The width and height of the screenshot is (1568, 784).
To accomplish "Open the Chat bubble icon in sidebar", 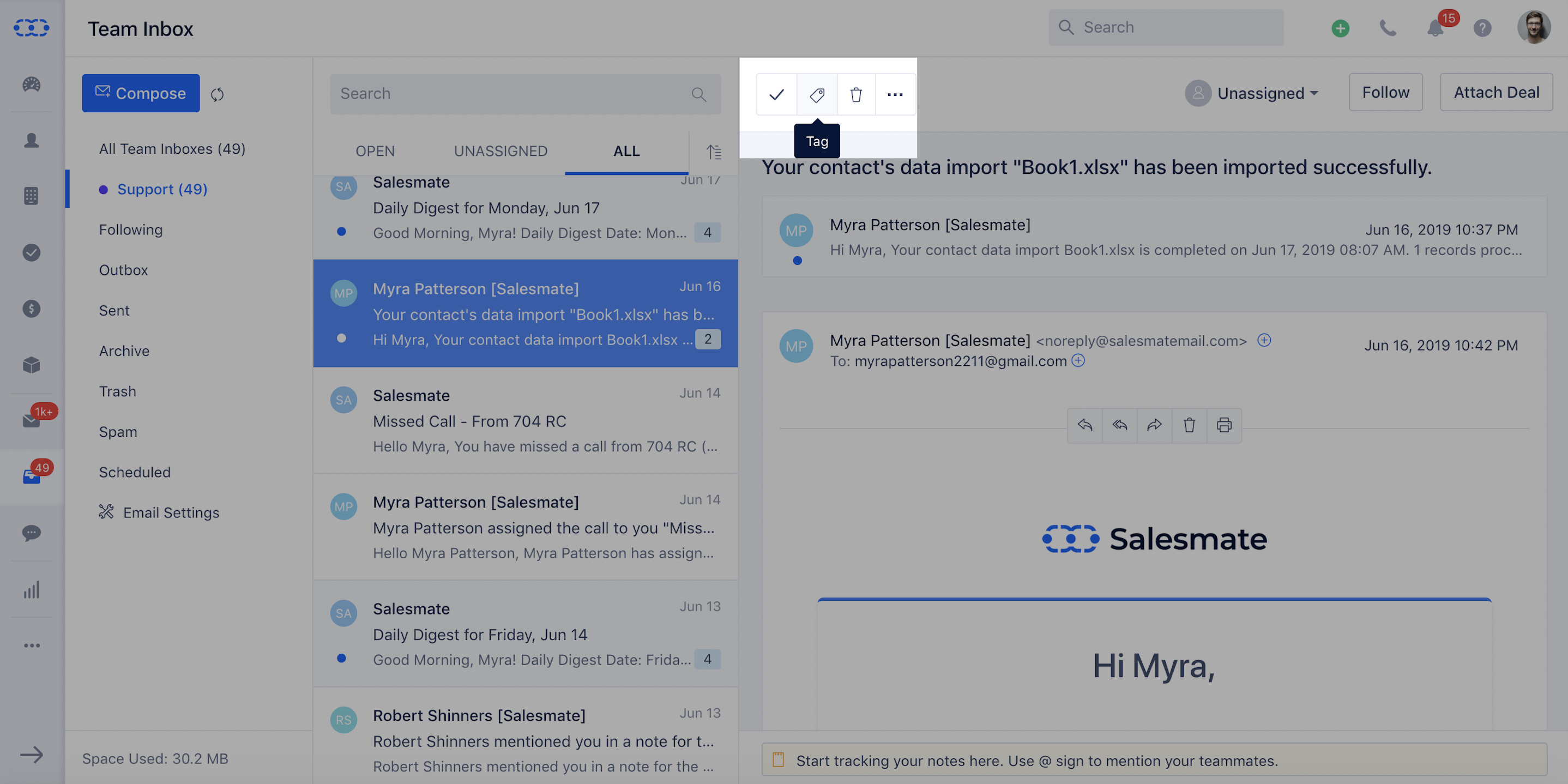I will [x=31, y=533].
